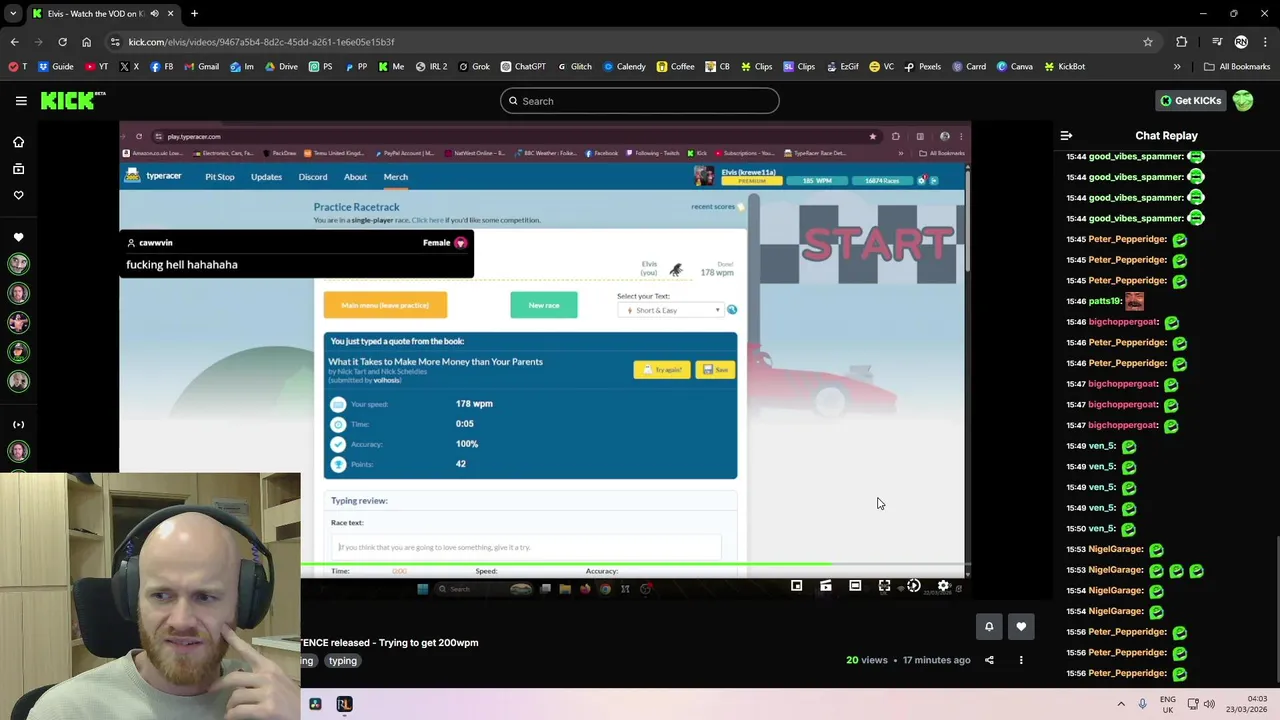Open the Kick hamburger menu
Image resolution: width=1280 pixels, height=720 pixels.
(x=21, y=101)
